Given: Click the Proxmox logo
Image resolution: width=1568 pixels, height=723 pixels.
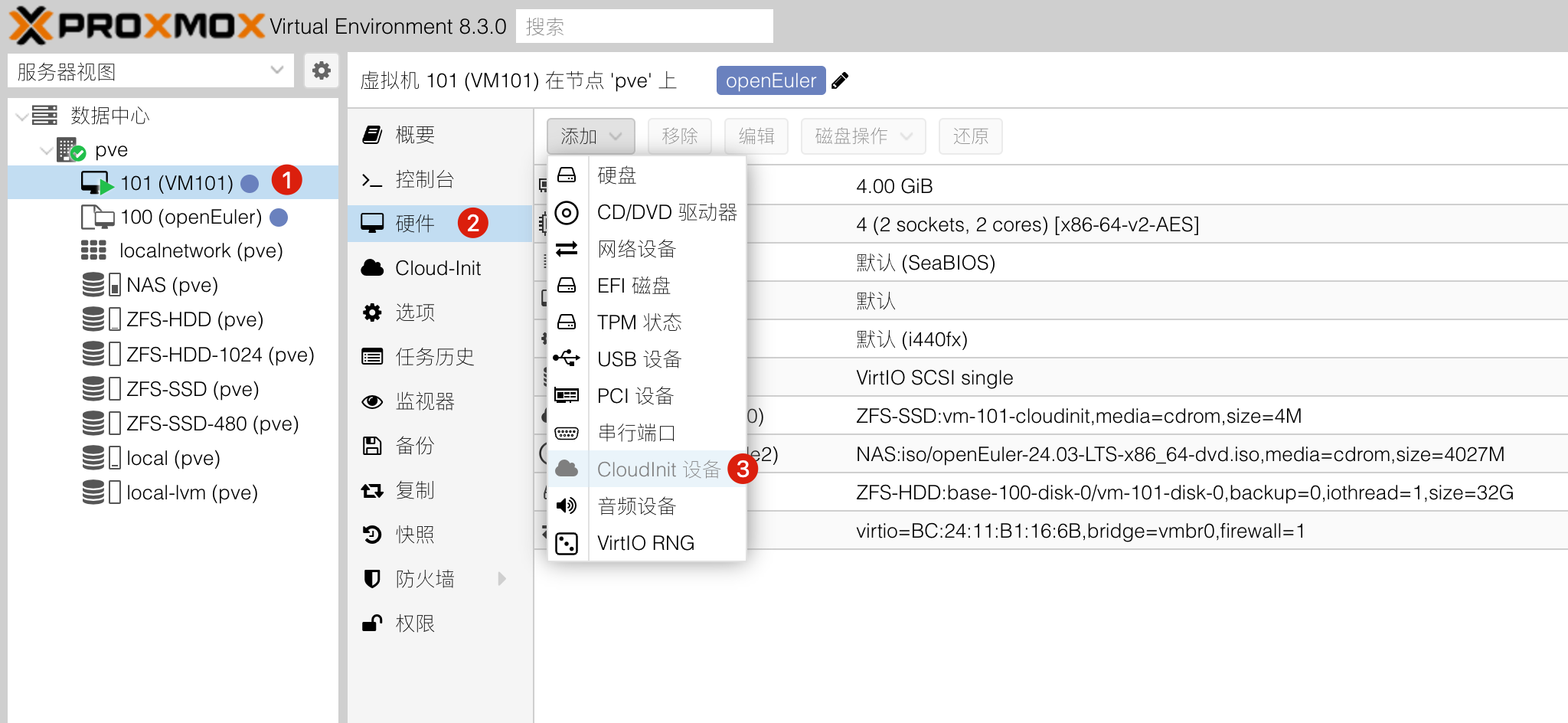Looking at the screenshot, I should click(138, 26).
